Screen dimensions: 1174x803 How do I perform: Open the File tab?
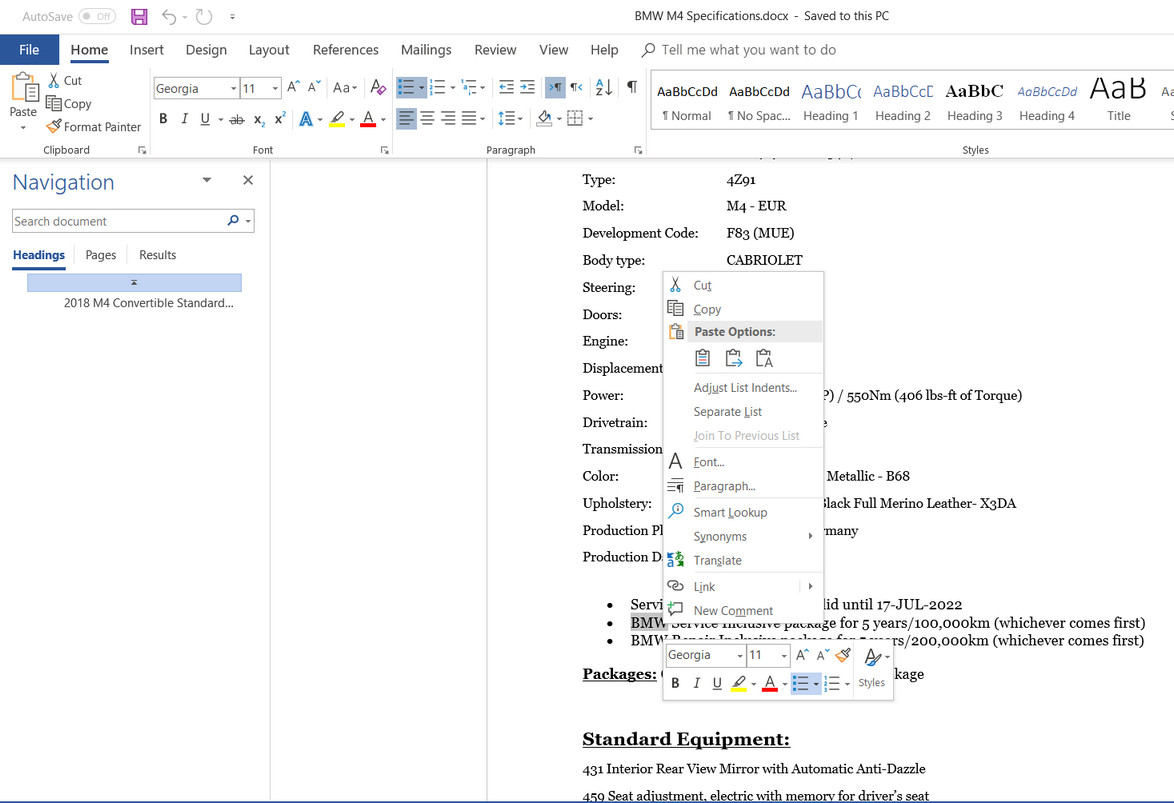(x=29, y=49)
